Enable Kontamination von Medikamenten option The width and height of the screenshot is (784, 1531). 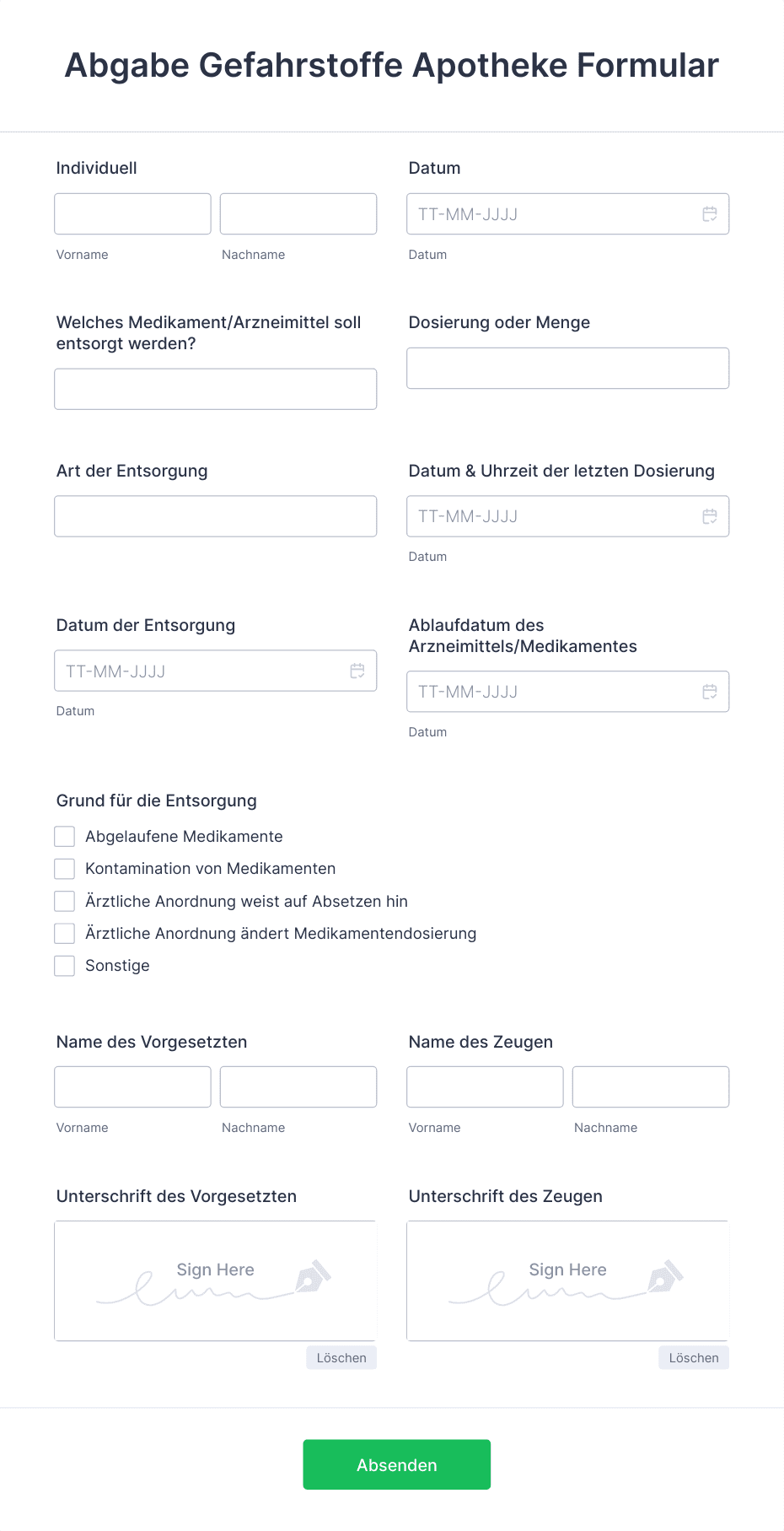click(64, 868)
